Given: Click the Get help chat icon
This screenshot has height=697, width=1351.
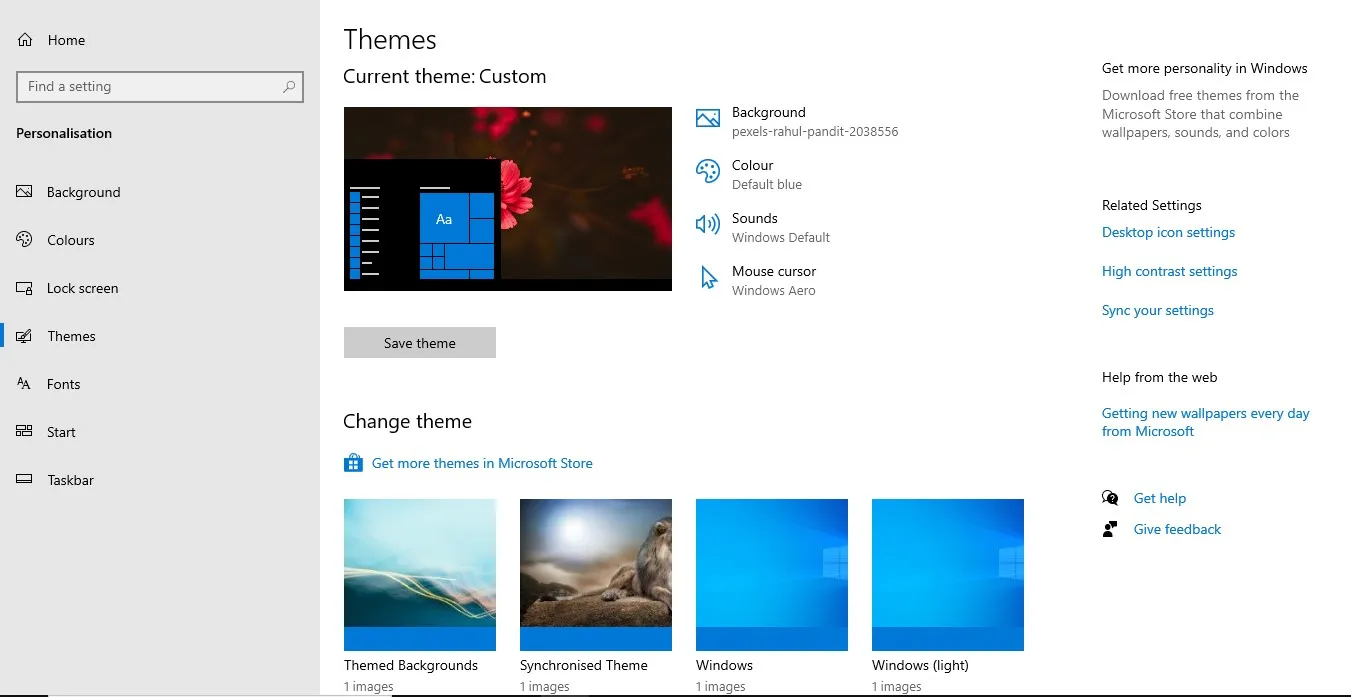Looking at the screenshot, I should (1110, 498).
